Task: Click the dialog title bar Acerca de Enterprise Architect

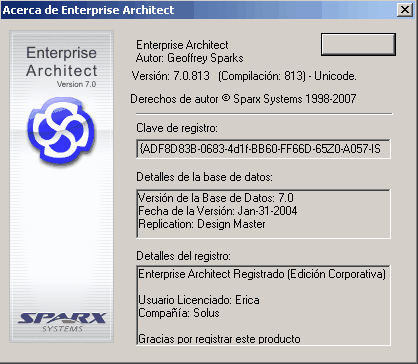Action: (198, 10)
